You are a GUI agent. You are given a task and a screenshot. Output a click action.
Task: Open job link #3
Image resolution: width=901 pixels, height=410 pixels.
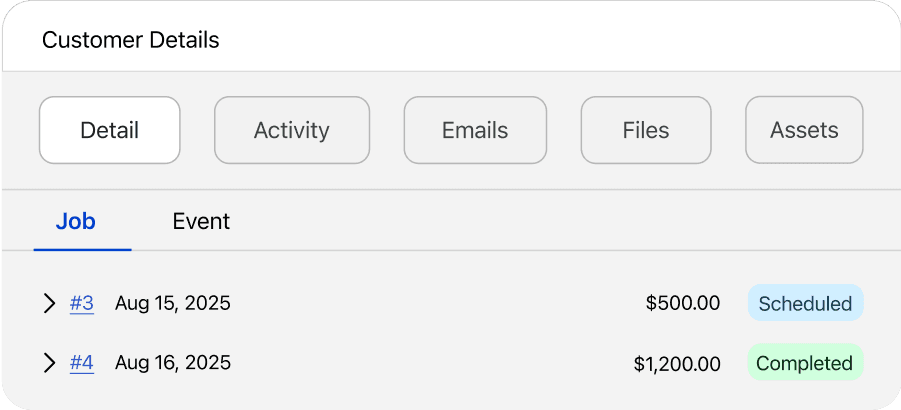[x=82, y=303]
